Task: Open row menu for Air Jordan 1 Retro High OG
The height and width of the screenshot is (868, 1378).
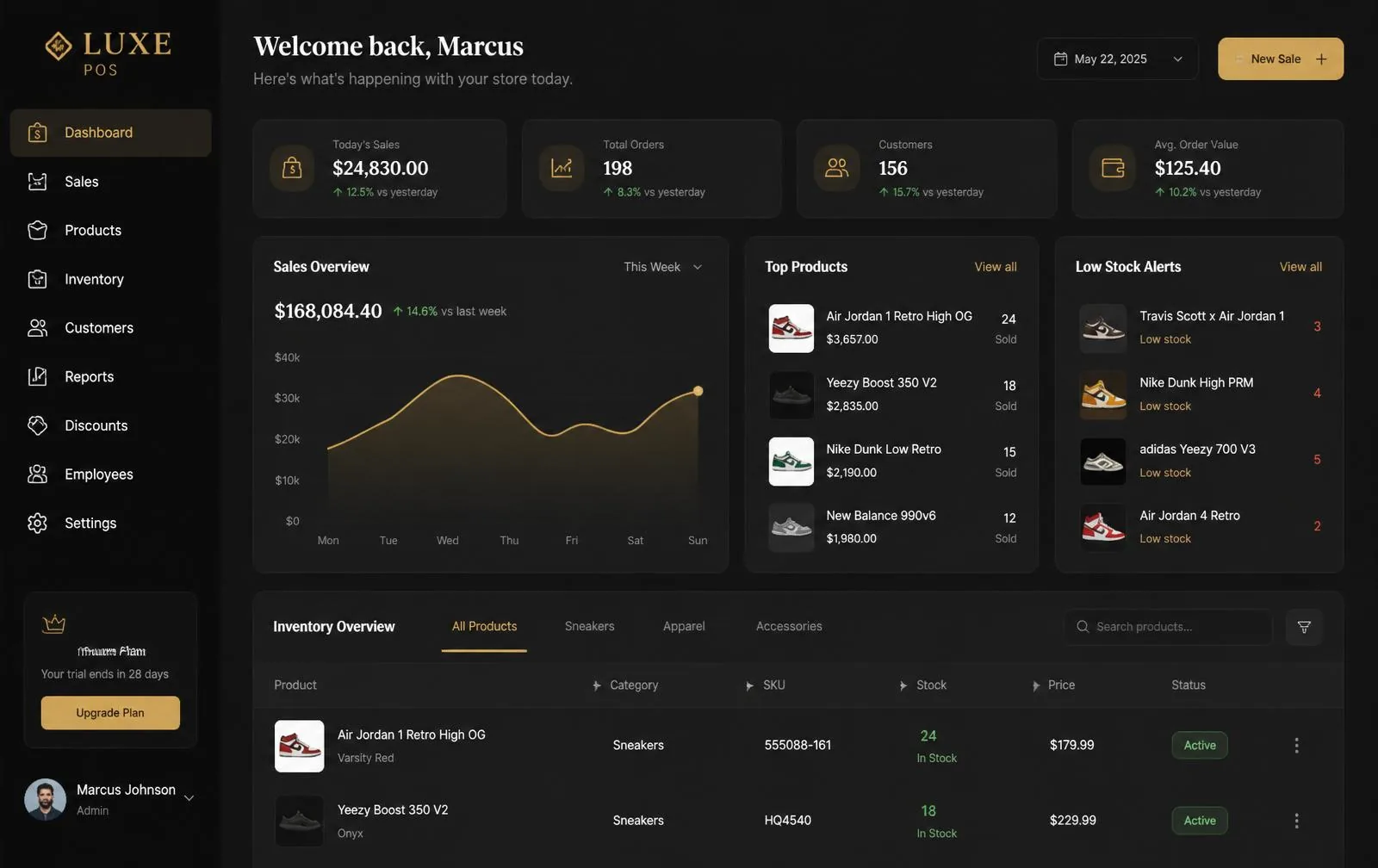Action: [1296, 746]
